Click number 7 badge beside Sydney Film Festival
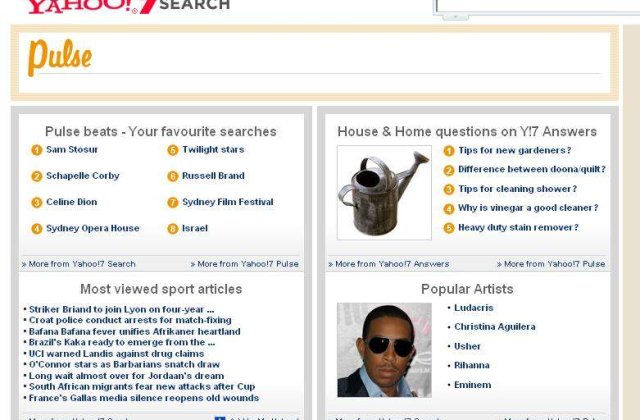Viewport: 640px width, 420px height. (173, 202)
